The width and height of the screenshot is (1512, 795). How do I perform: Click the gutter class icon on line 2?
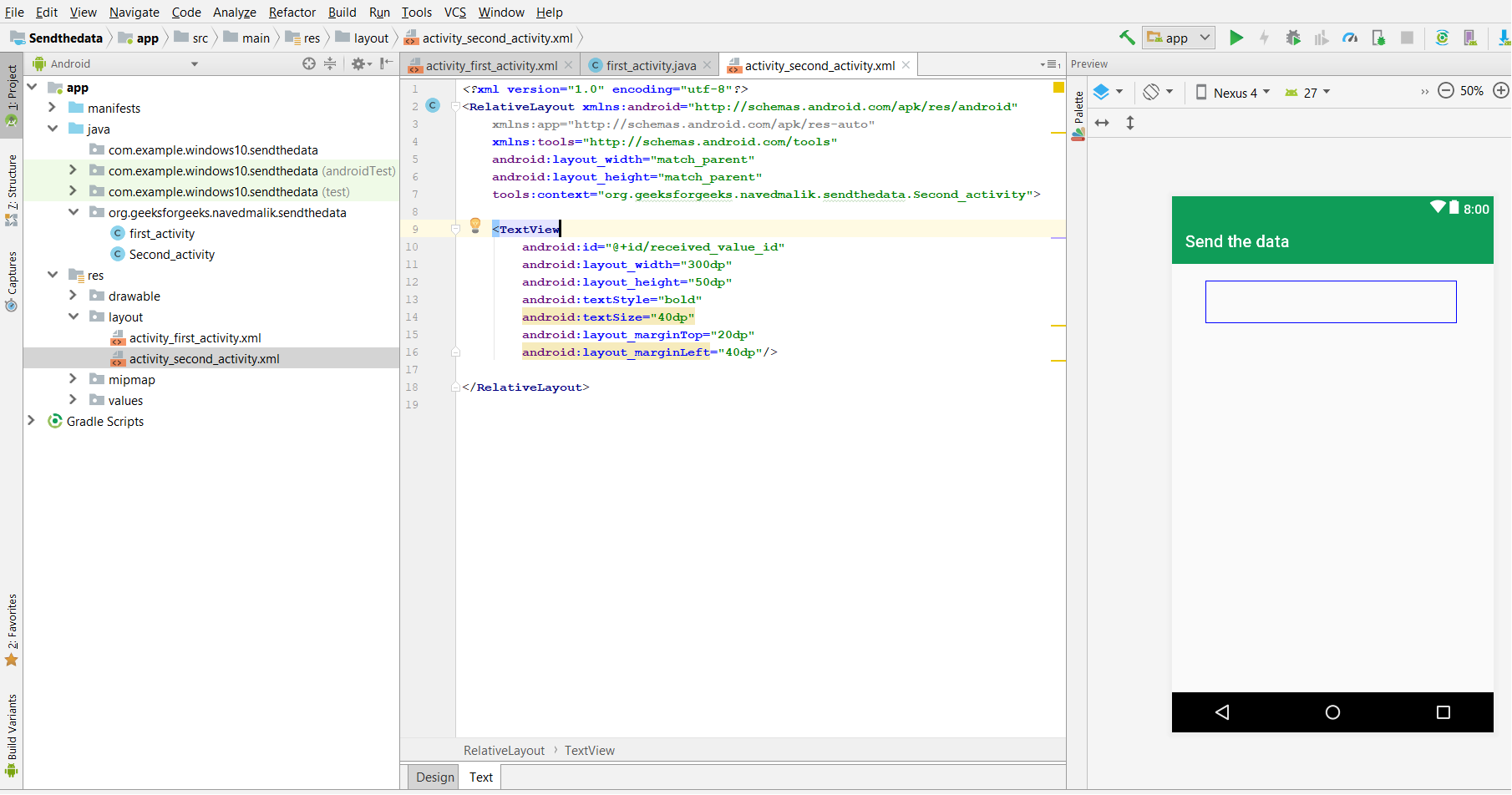tap(433, 105)
